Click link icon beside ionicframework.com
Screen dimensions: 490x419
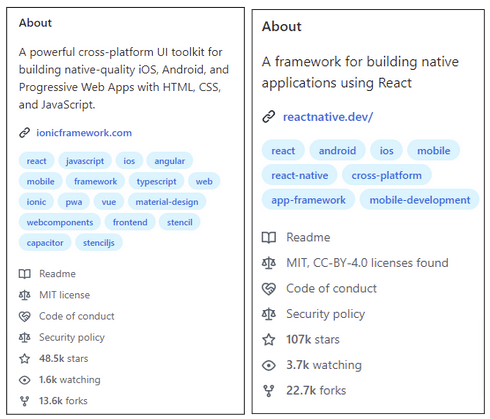coord(25,133)
